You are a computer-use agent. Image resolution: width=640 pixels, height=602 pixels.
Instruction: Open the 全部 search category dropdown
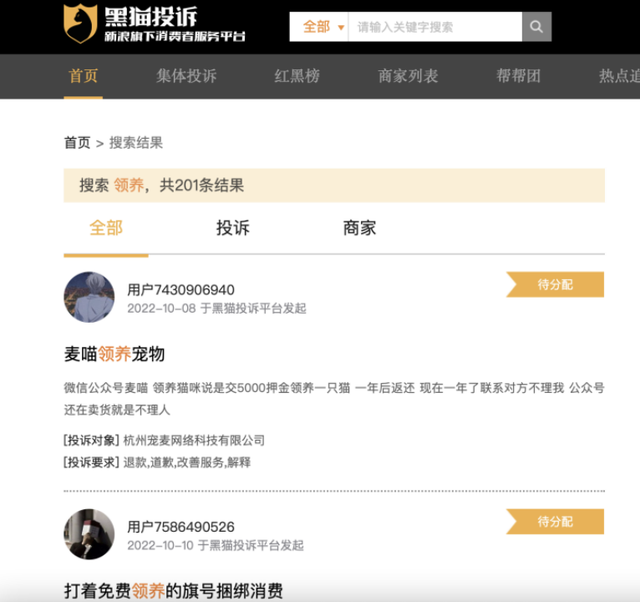319,27
